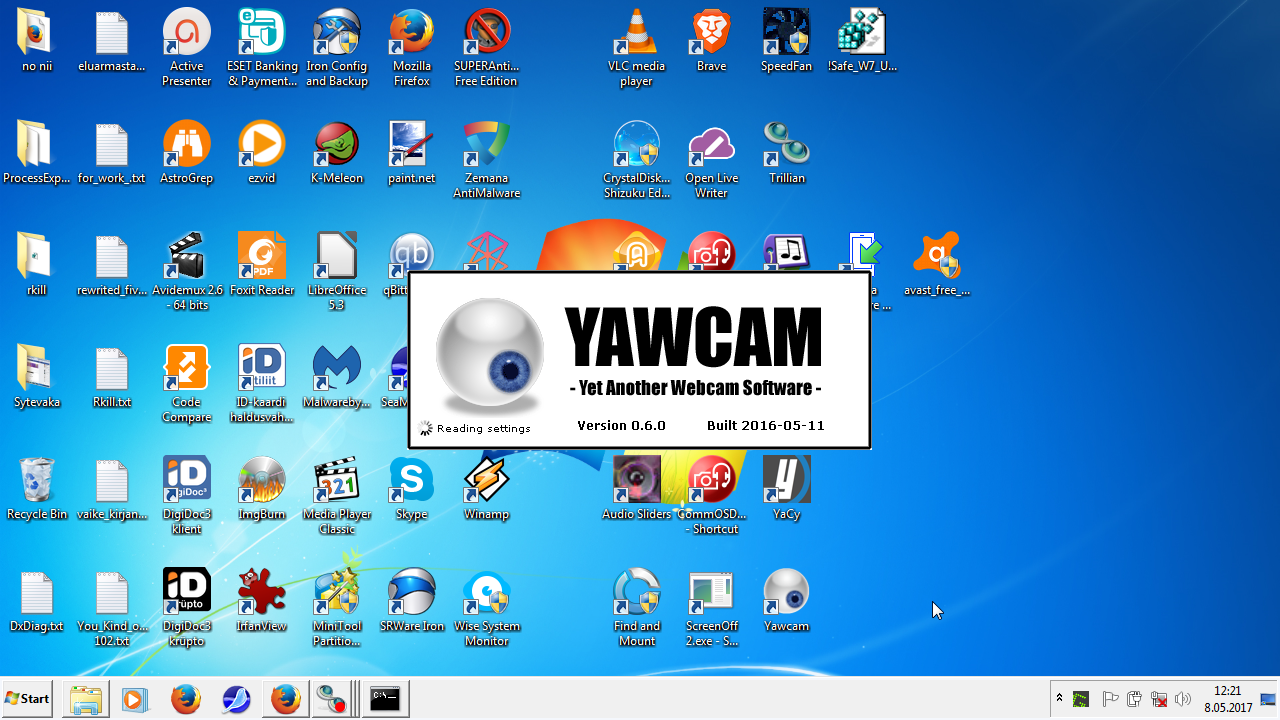Image resolution: width=1280 pixels, height=720 pixels.
Task: Open the DigiDoc3 klient shortcut
Action: (187, 496)
